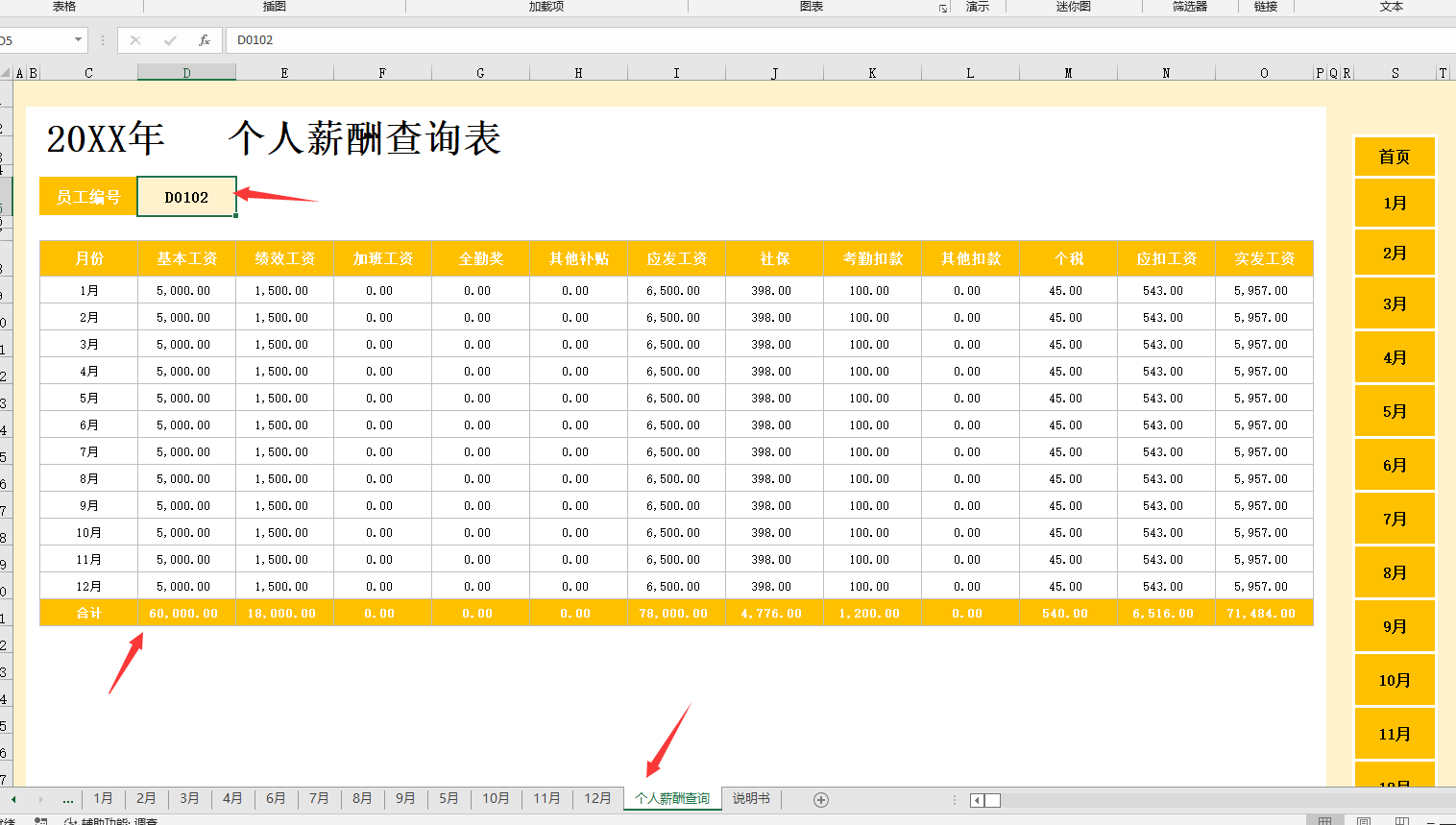Click the 12月 row label in the table
1456x825 pixels.
[x=88, y=586]
